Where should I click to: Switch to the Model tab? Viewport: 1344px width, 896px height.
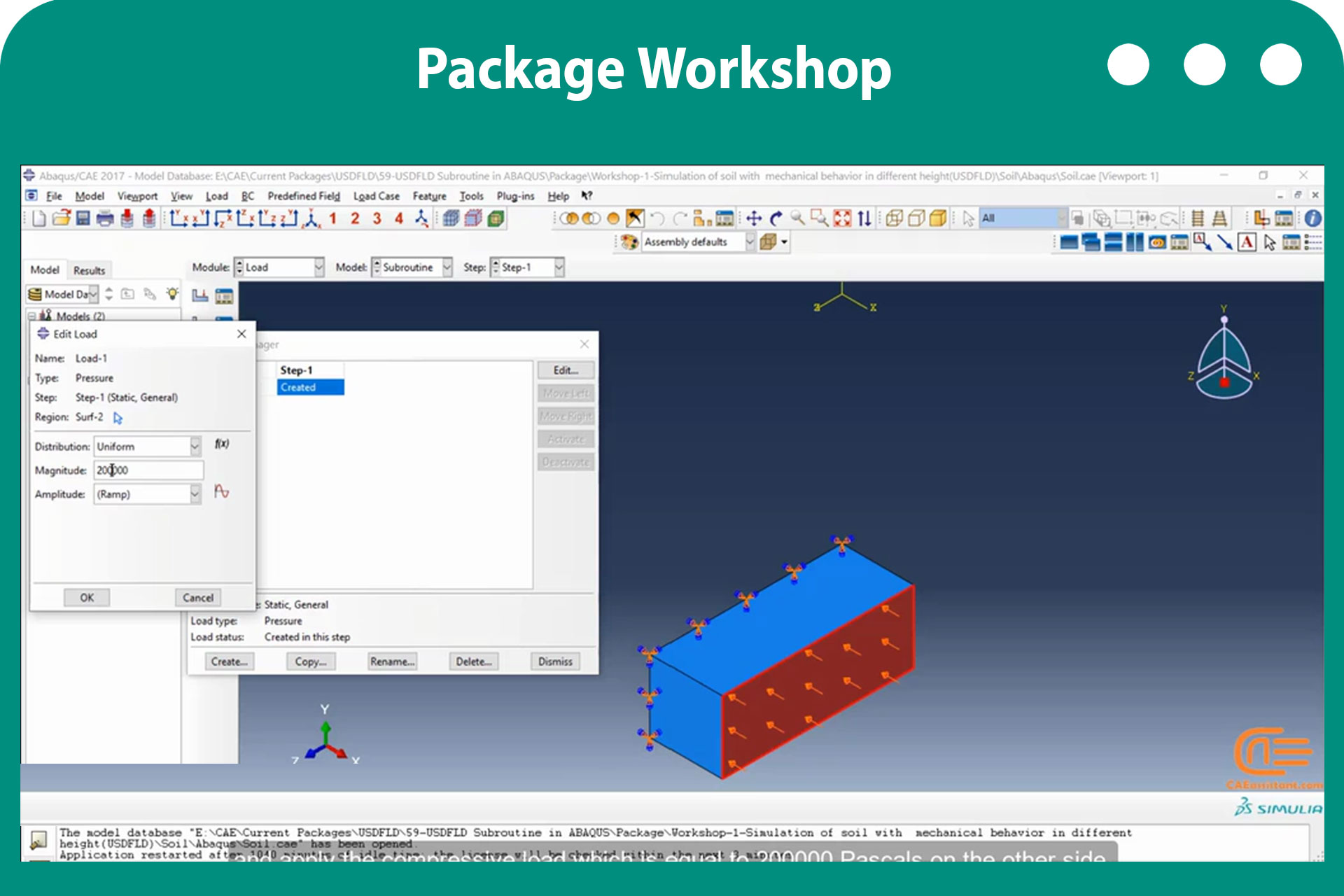[45, 270]
